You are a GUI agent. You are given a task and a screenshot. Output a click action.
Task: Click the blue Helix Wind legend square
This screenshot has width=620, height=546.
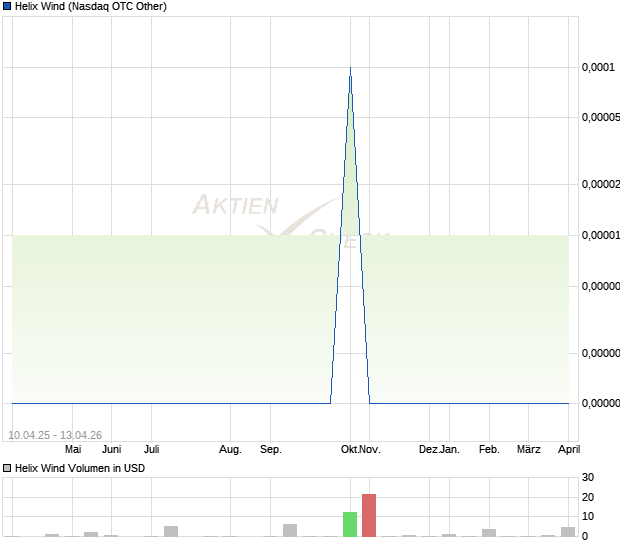click(7, 6)
